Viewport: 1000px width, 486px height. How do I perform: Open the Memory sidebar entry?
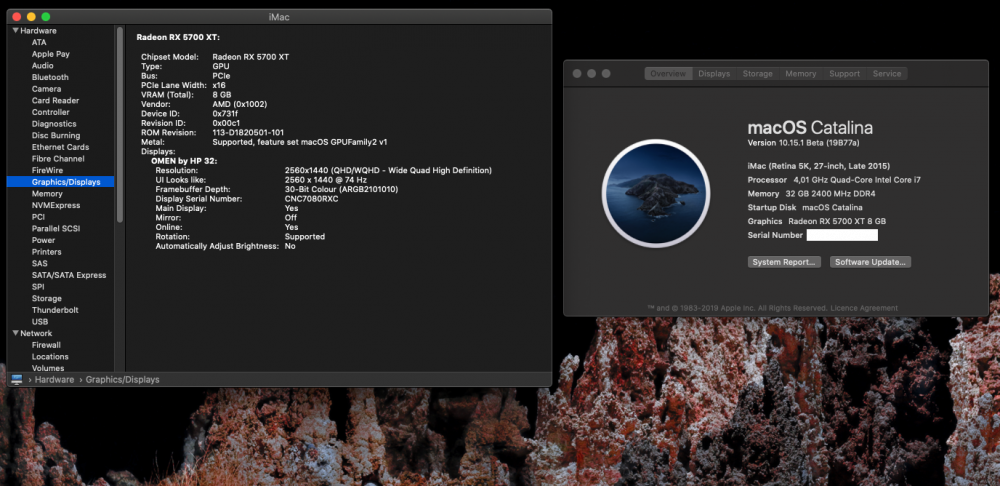[47, 193]
